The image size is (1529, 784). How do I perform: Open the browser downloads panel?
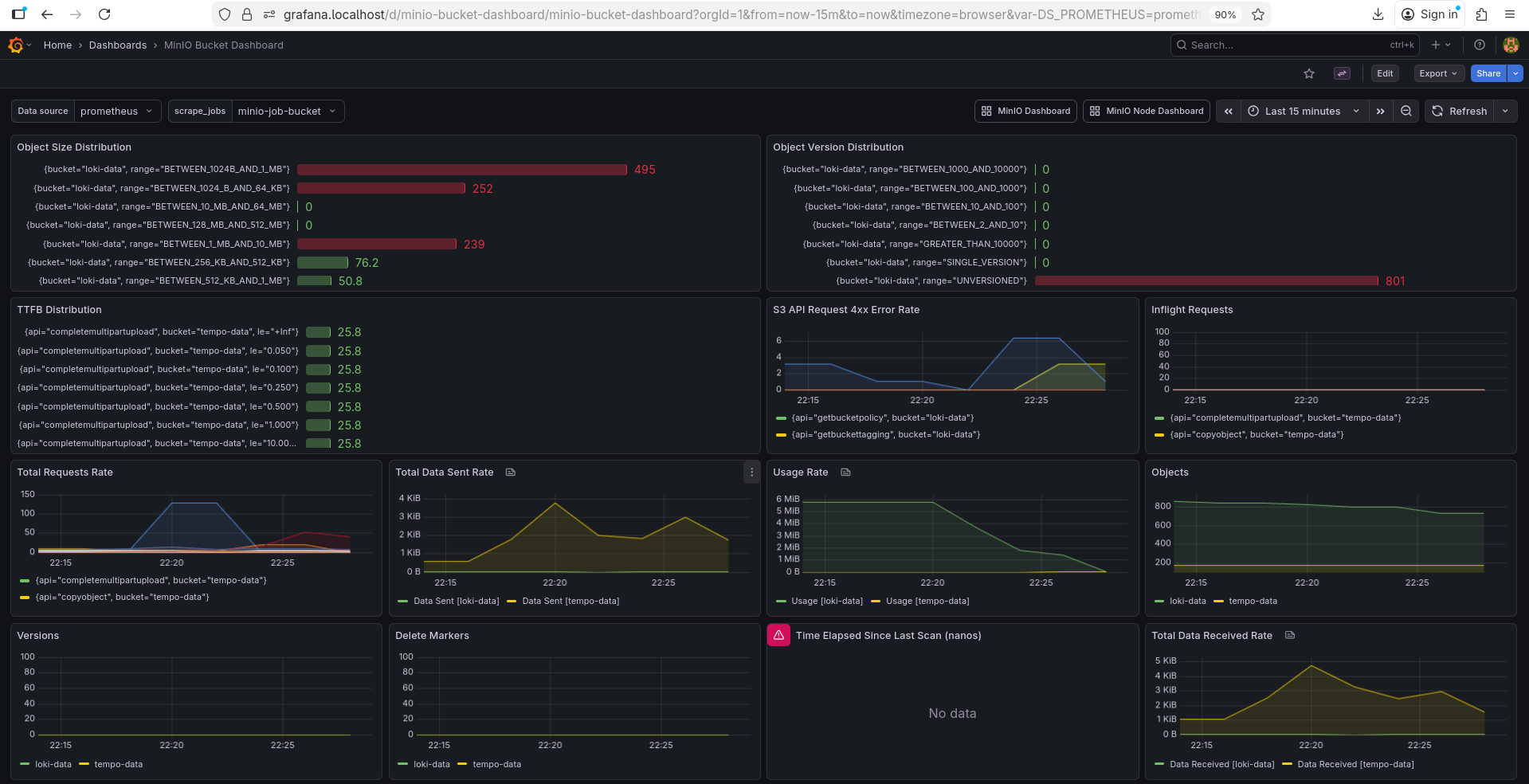tap(1378, 14)
